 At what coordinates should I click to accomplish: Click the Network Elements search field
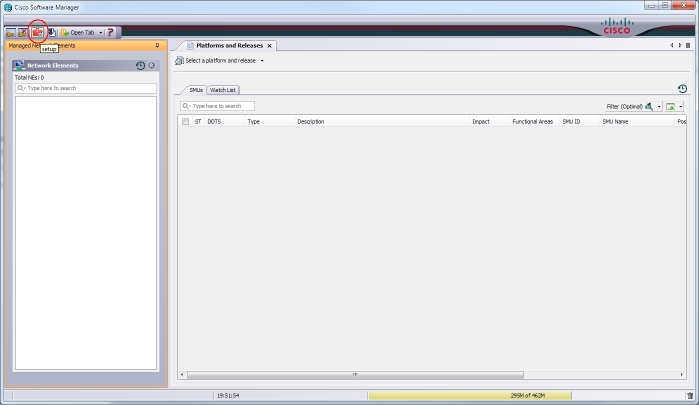pos(86,88)
